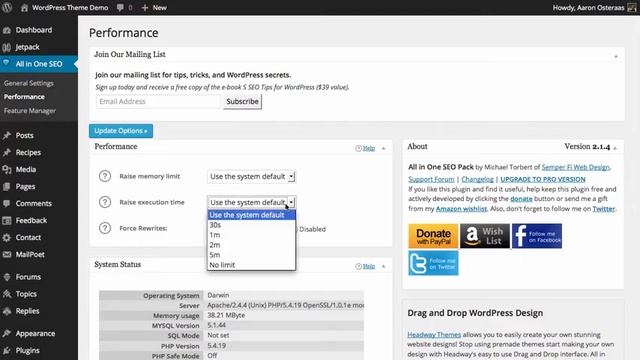This screenshot has height=360, width=640.
Task: Click the Jetpack icon in sidebar
Action: point(7,47)
